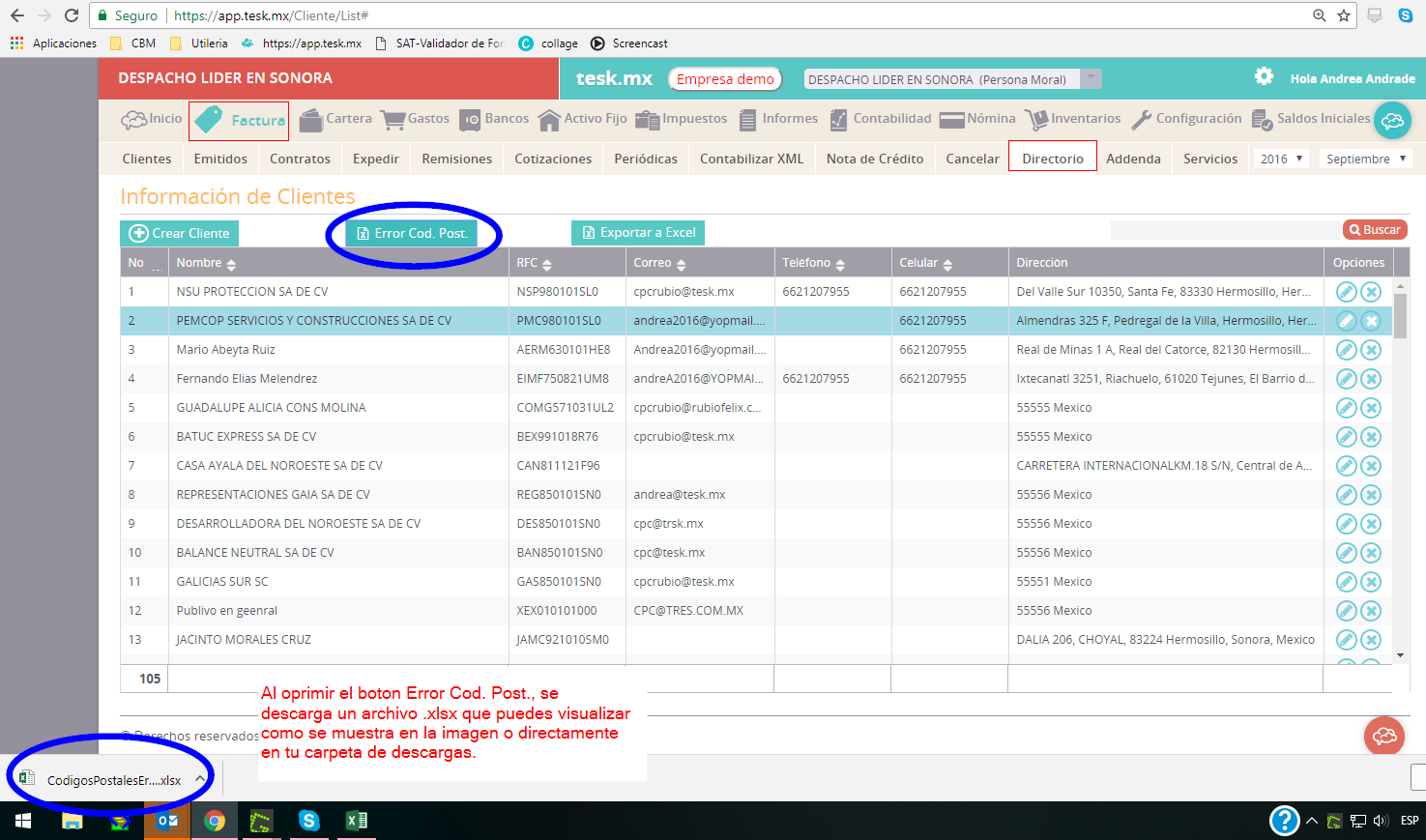Open the SAT-Validador bookmark
The image size is (1426, 840).
click(440, 43)
